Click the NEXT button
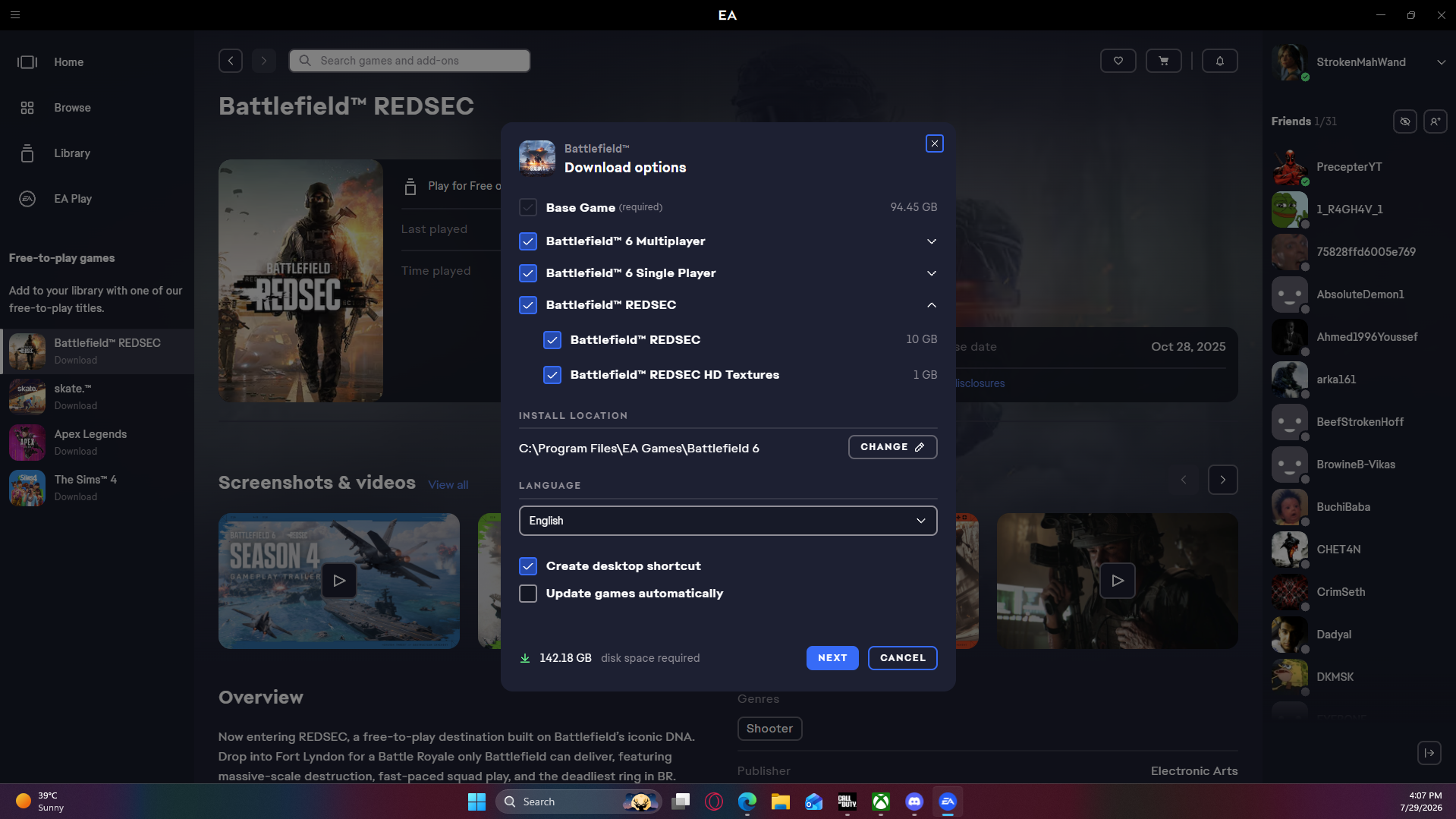 tap(832, 658)
